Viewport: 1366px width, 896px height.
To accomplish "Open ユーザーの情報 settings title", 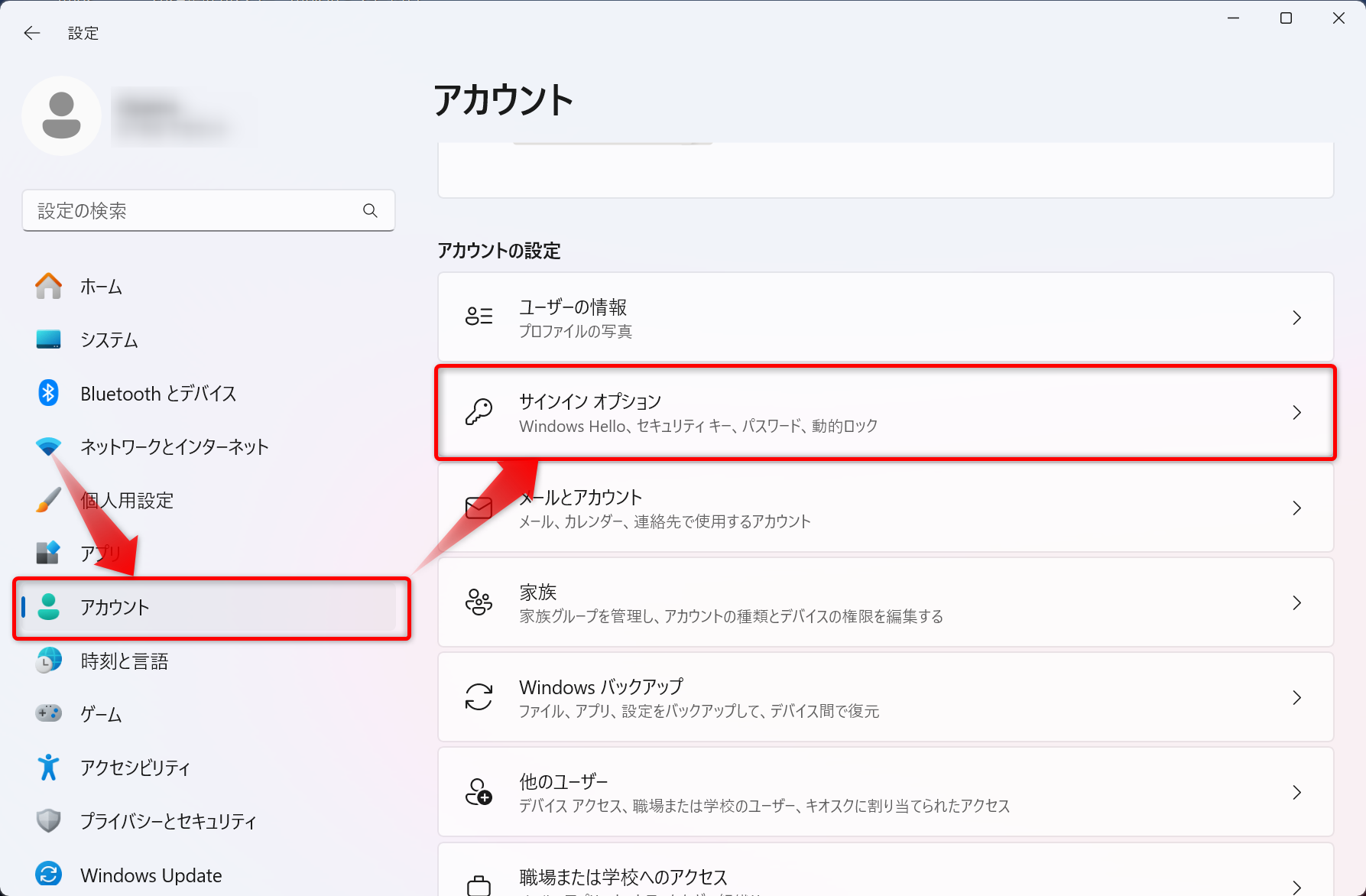I will pyautogui.click(x=573, y=307).
